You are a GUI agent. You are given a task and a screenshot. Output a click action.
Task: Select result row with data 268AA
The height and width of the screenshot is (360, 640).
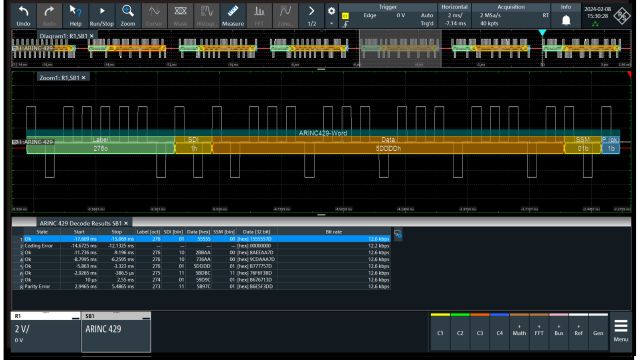[202, 253]
